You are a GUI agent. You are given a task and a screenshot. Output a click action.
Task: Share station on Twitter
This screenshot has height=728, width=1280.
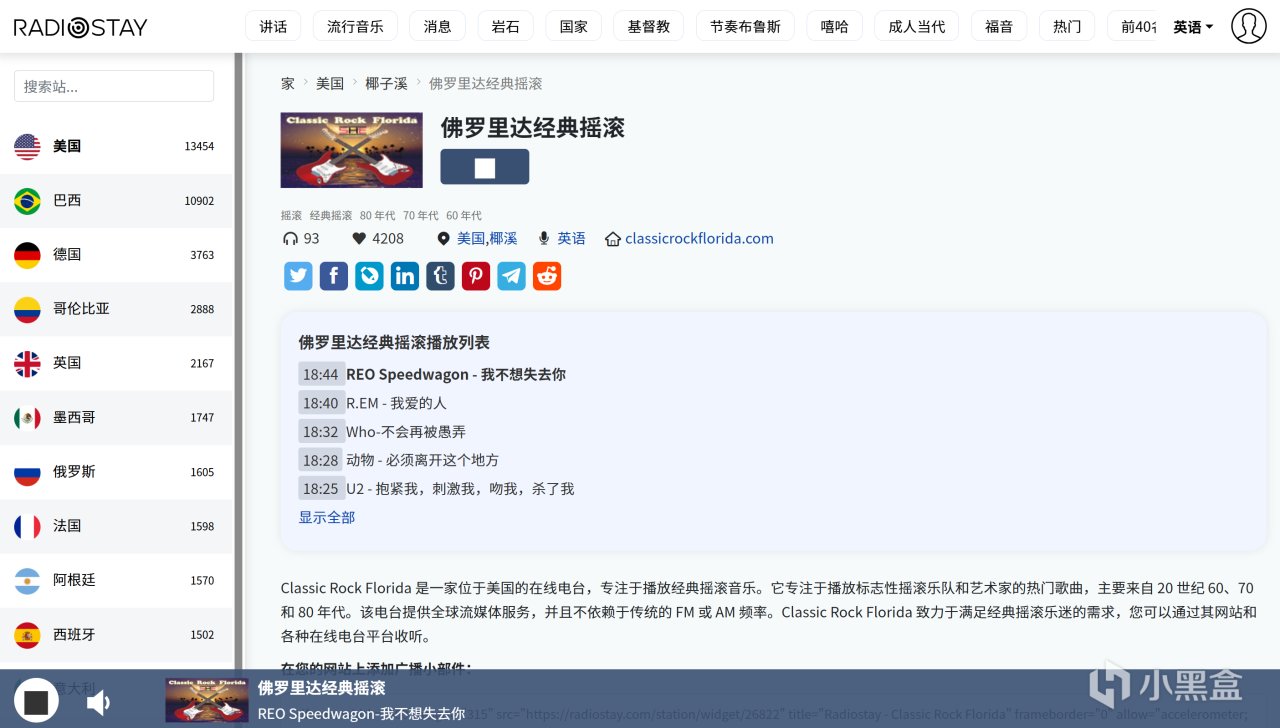point(298,276)
